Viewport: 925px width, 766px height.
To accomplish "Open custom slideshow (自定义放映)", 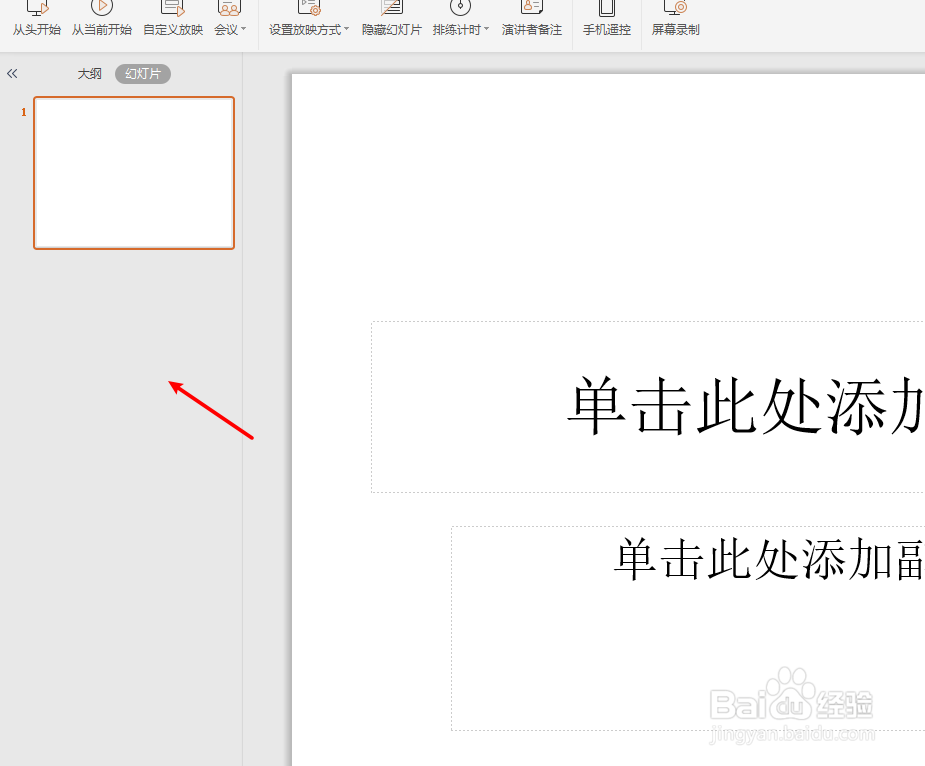I will [x=173, y=19].
